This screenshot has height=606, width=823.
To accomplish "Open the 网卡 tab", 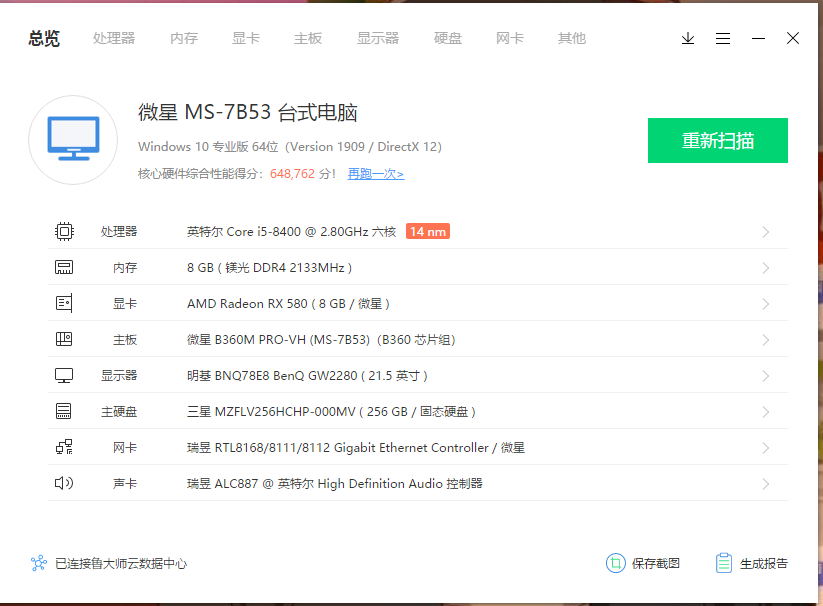I will 510,38.
